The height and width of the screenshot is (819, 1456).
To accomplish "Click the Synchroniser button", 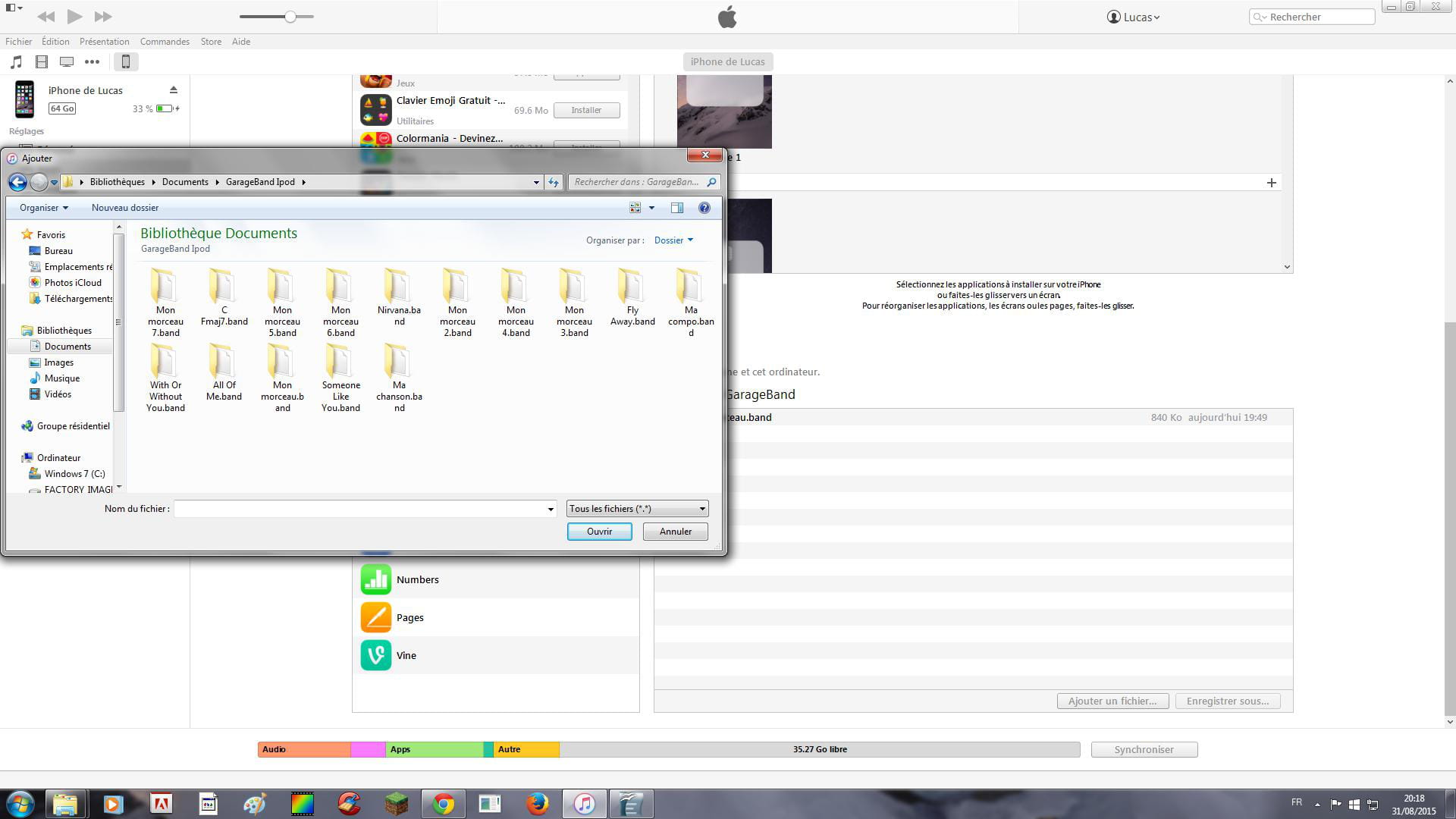I will click(1144, 749).
